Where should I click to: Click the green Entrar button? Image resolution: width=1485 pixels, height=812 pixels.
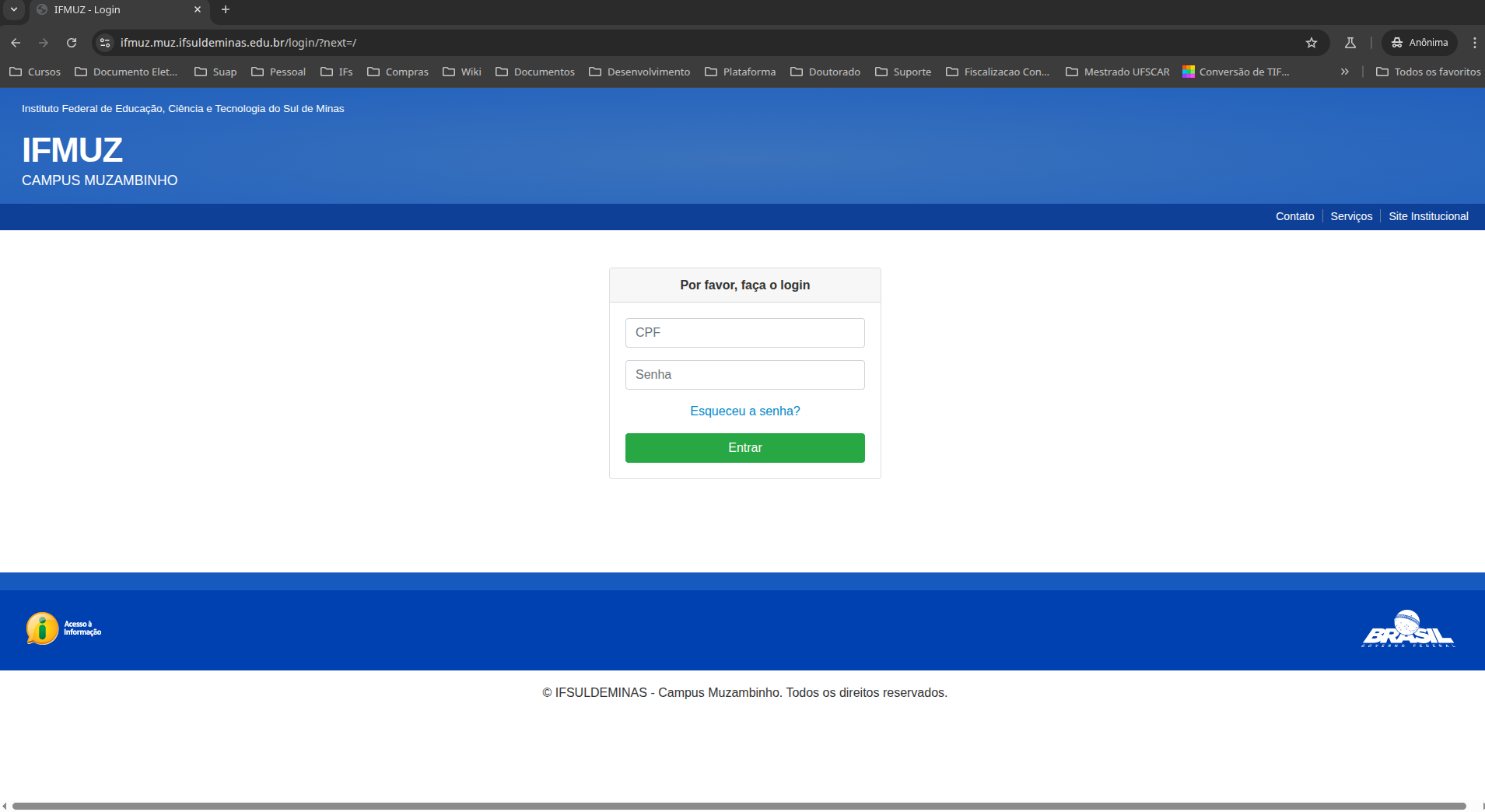pos(744,448)
